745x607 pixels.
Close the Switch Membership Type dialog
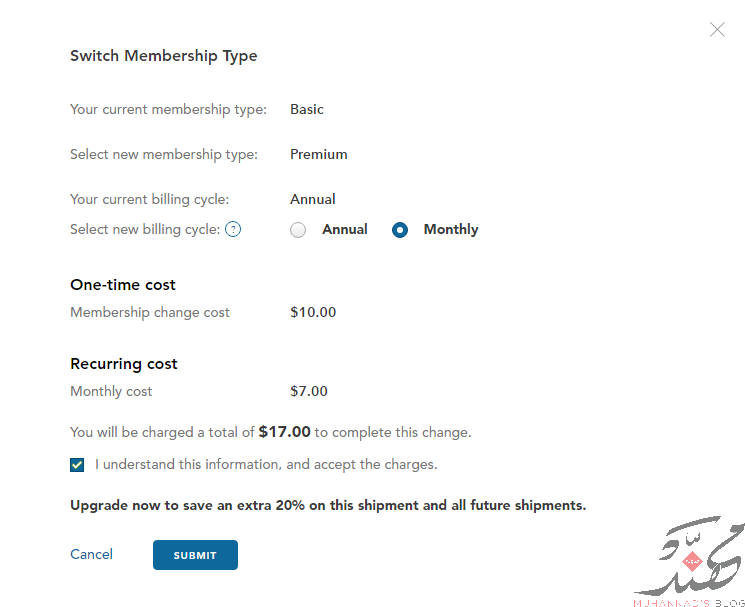(x=717, y=29)
